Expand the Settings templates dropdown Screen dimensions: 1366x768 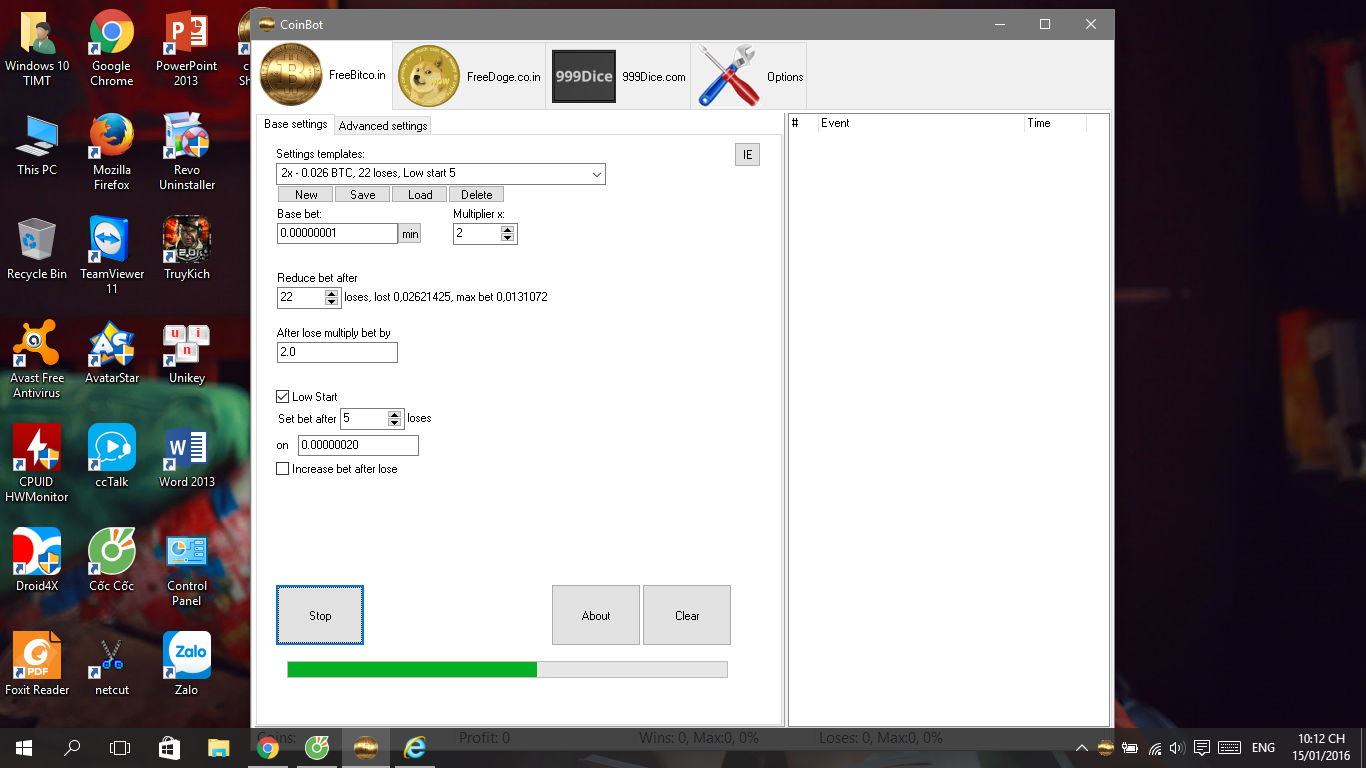coord(597,174)
